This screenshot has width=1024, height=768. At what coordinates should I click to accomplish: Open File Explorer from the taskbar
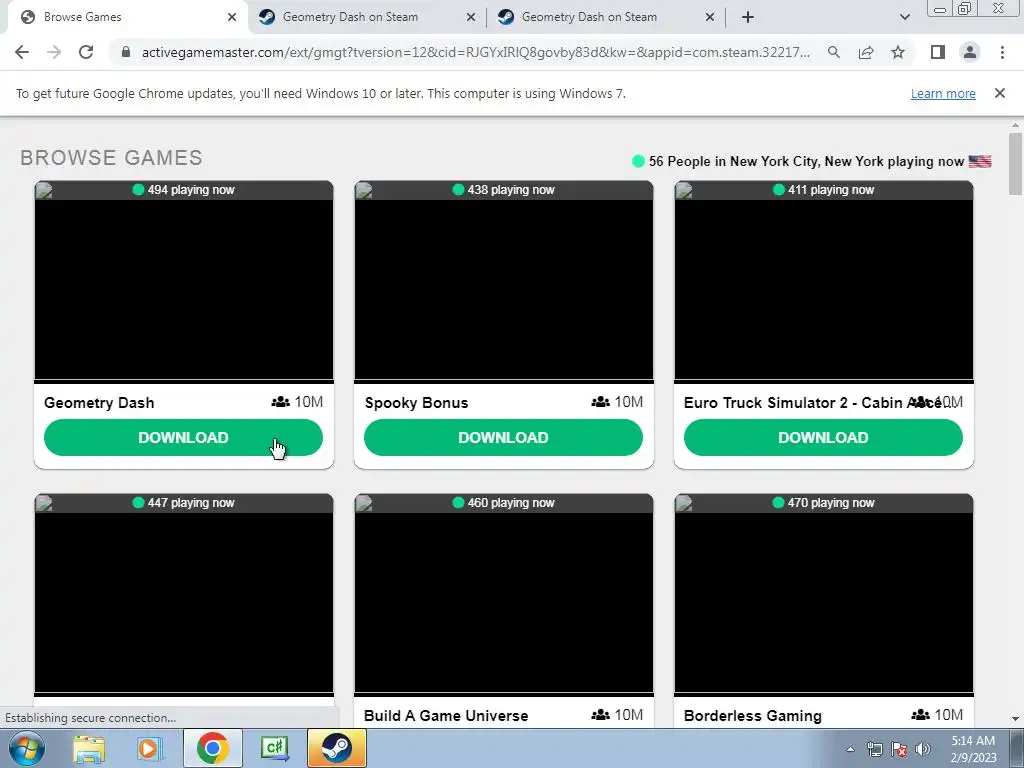click(89, 748)
